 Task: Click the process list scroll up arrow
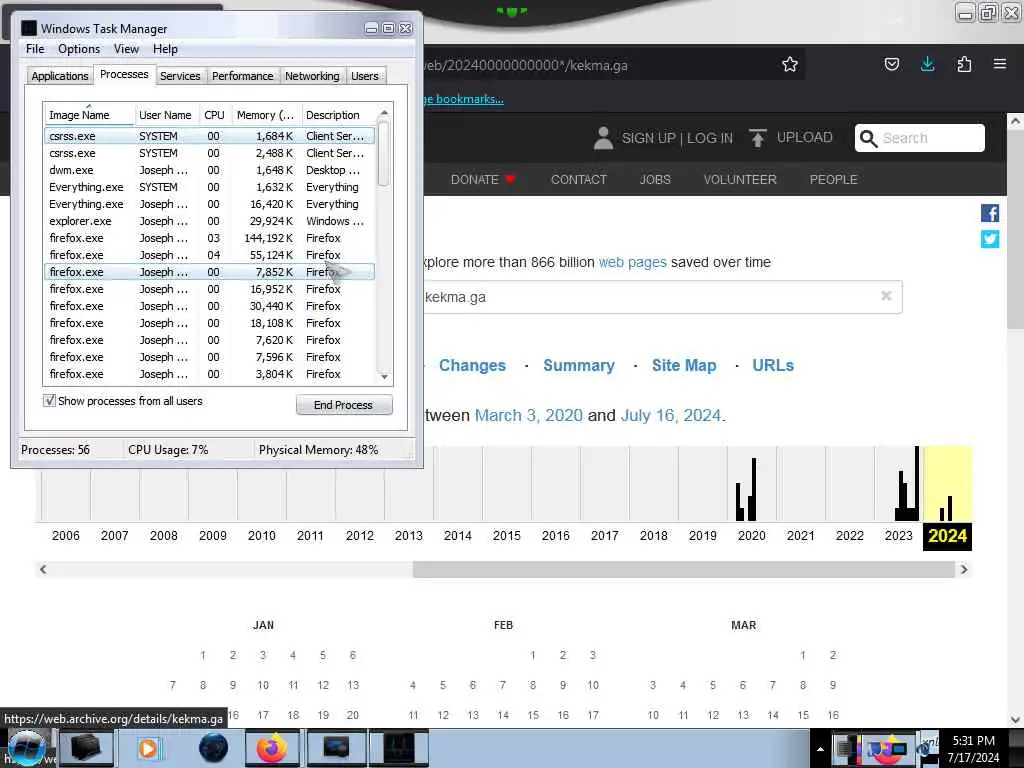point(384,113)
